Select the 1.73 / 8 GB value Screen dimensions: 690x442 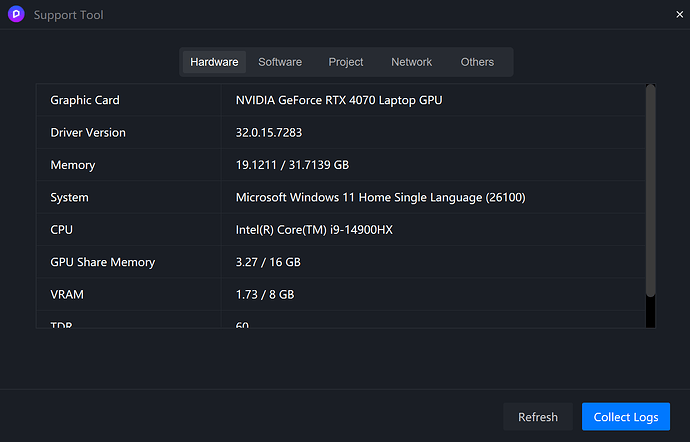tap(265, 295)
